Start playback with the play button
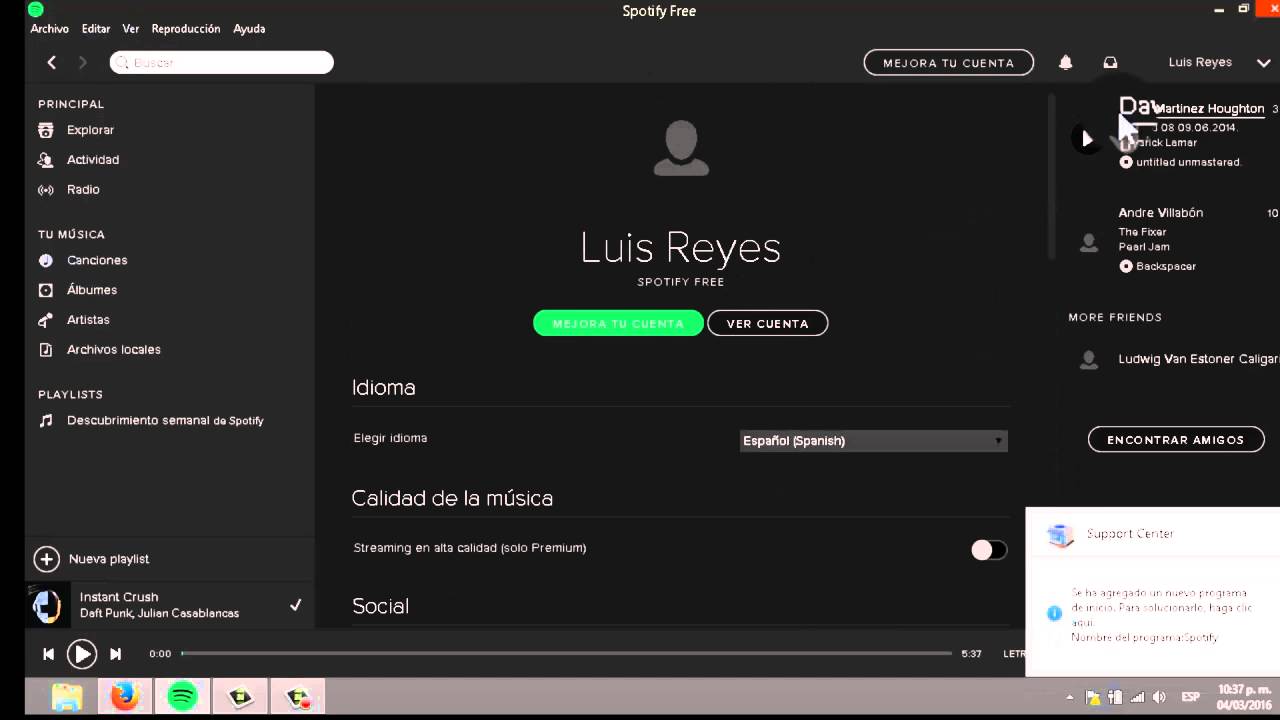1280x720 pixels. coord(82,654)
